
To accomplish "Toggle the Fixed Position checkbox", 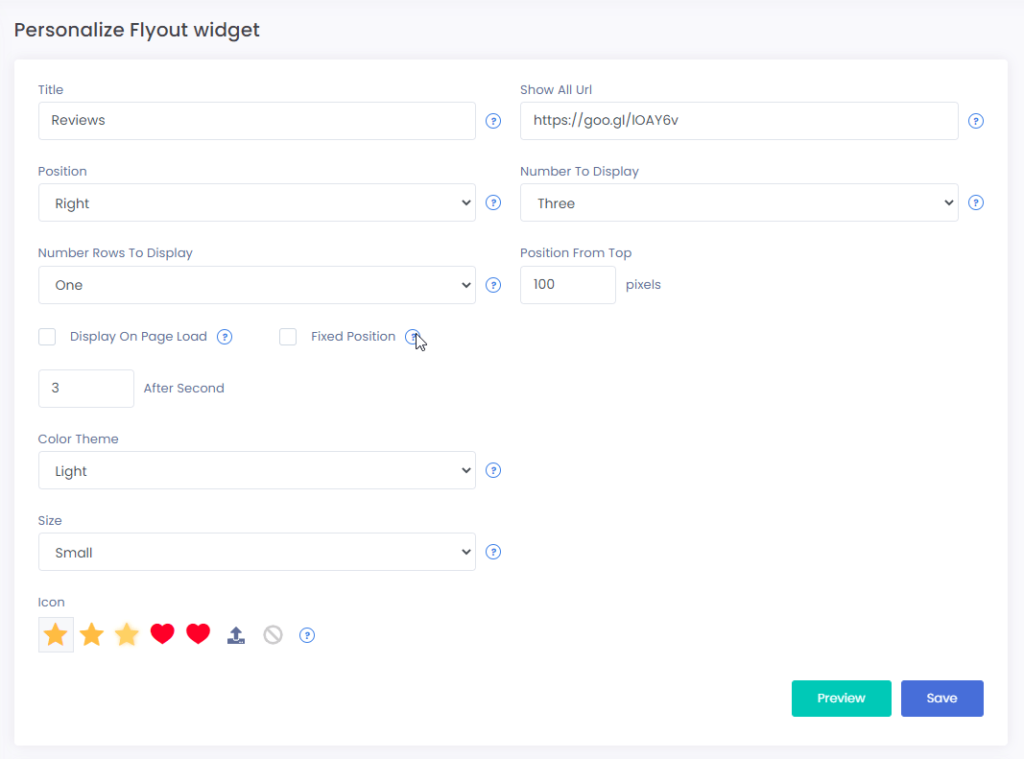I will click(288, 337).
